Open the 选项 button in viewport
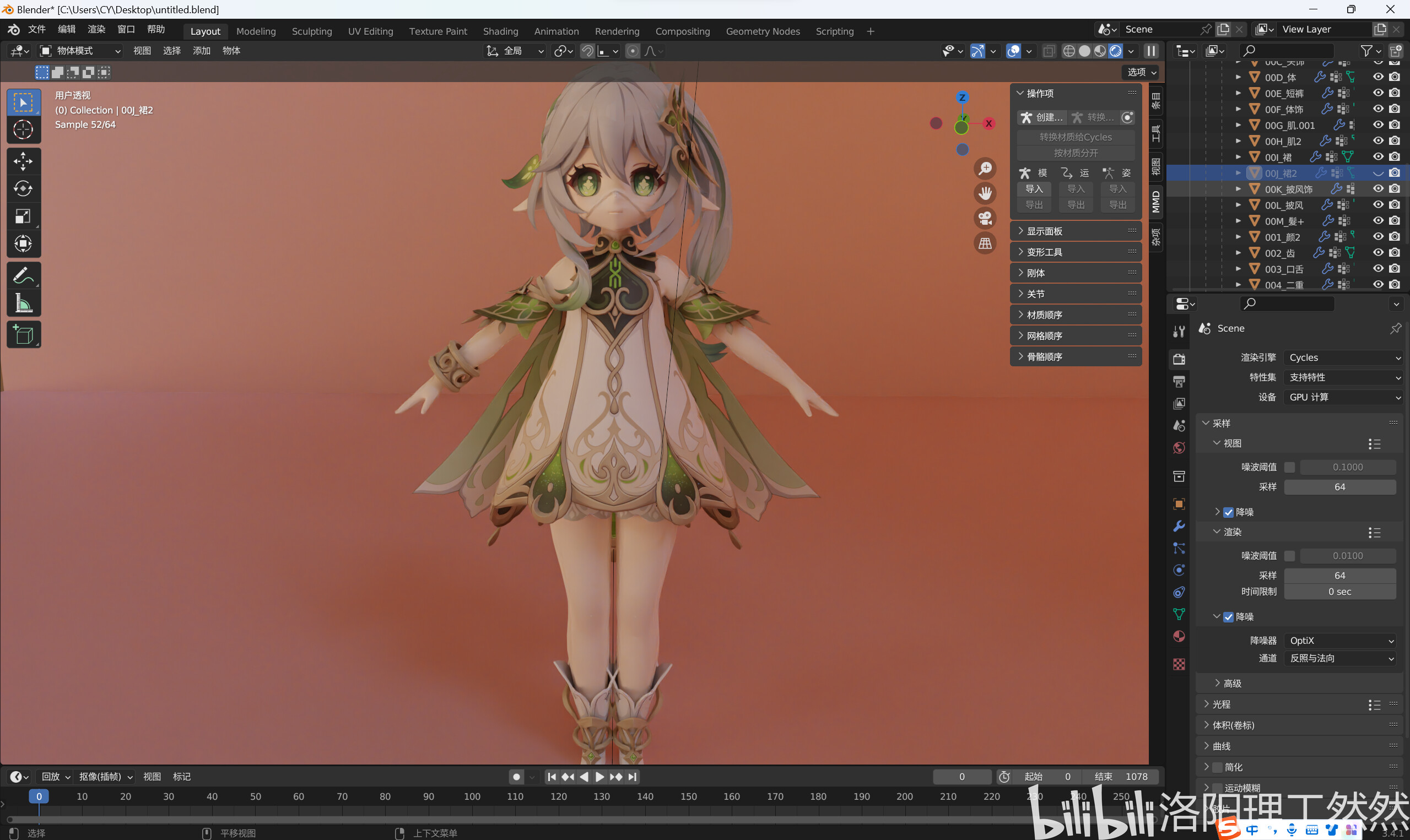The image size is (1410, 840). tap(1141, 72)
